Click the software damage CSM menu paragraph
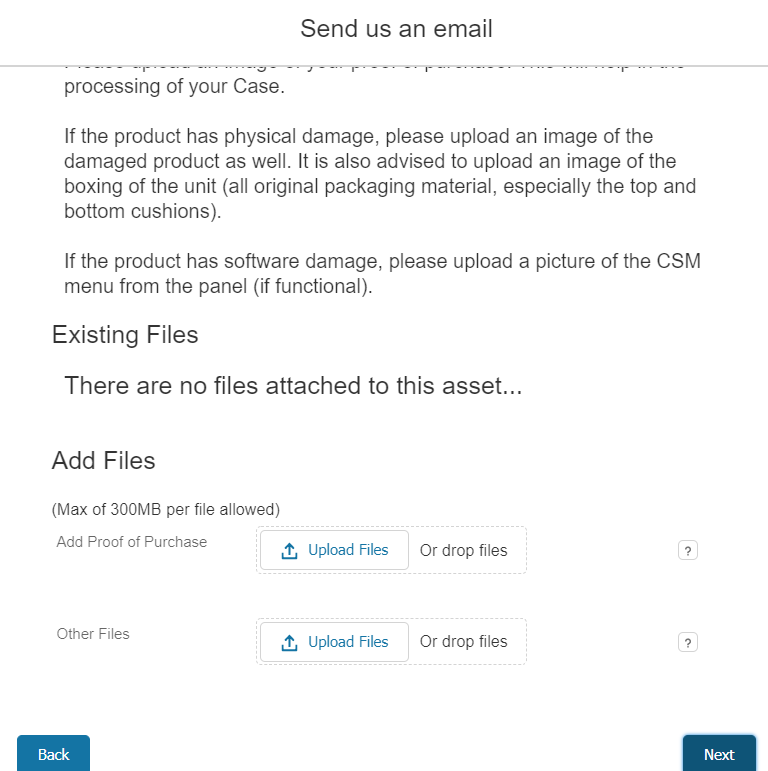 tap(382, 275)
